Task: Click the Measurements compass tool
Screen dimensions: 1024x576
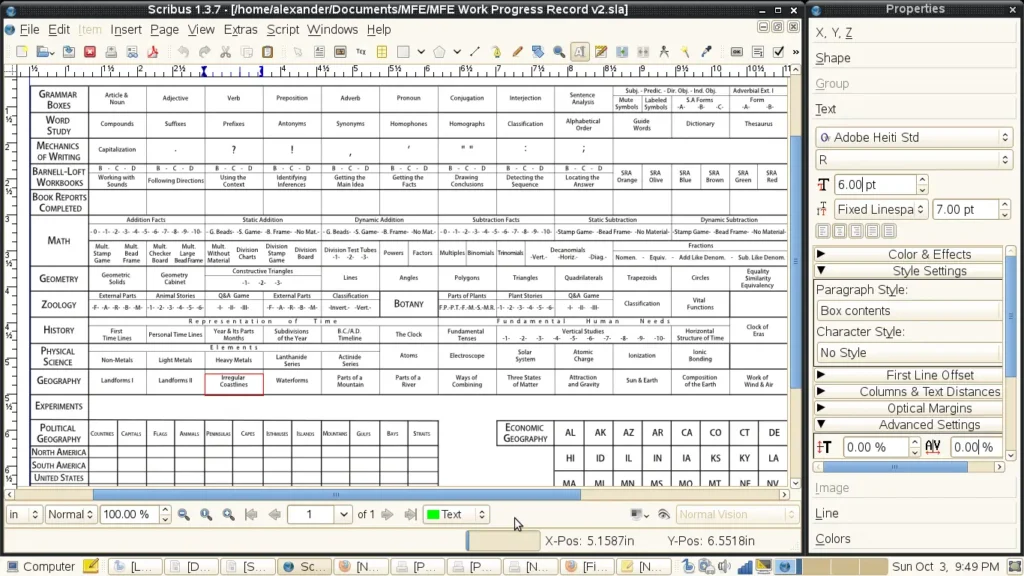Action: (x=664, y=52)
